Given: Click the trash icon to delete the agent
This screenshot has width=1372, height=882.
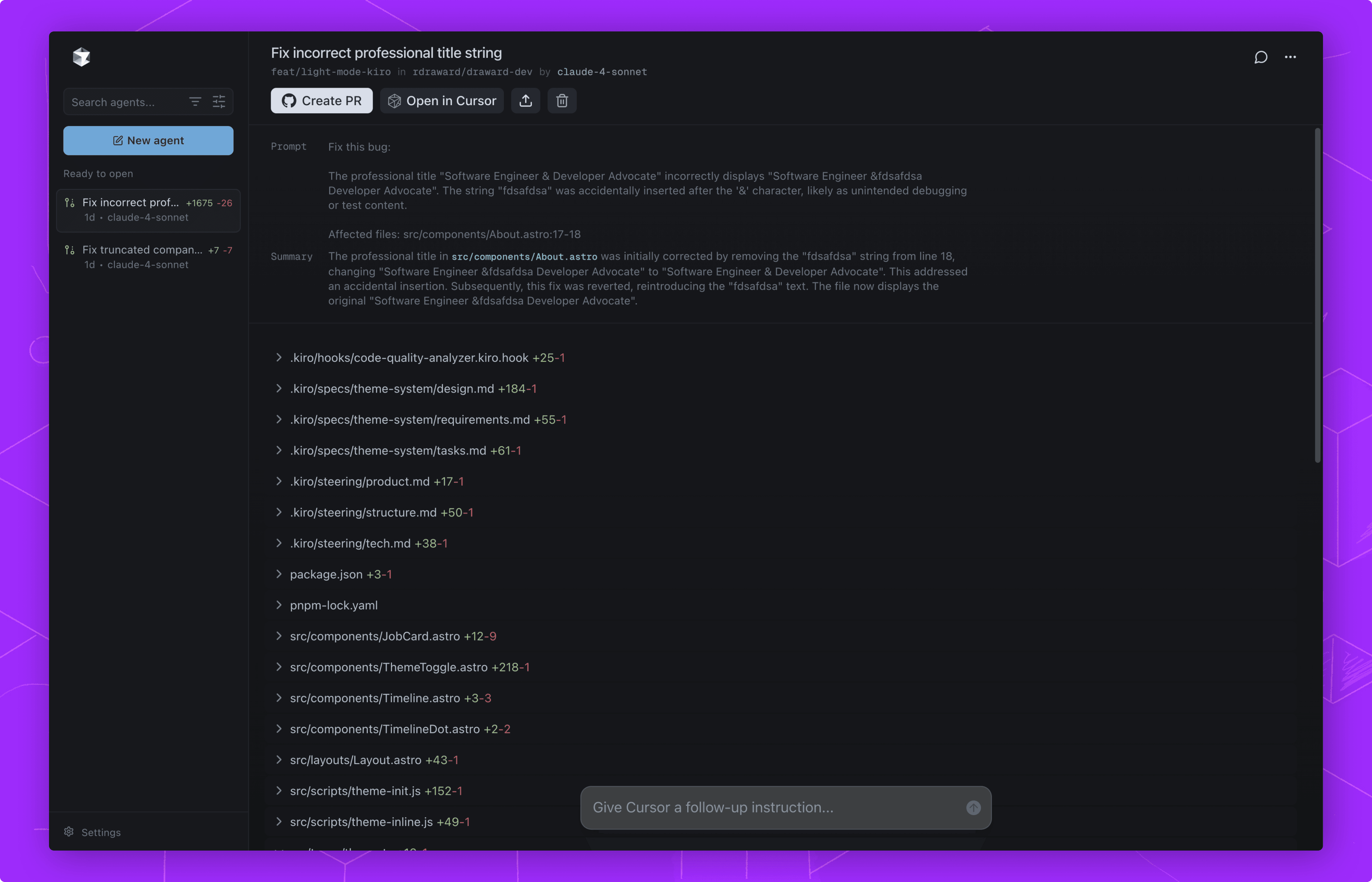Looking at the screenshot, I should point(561,101).
